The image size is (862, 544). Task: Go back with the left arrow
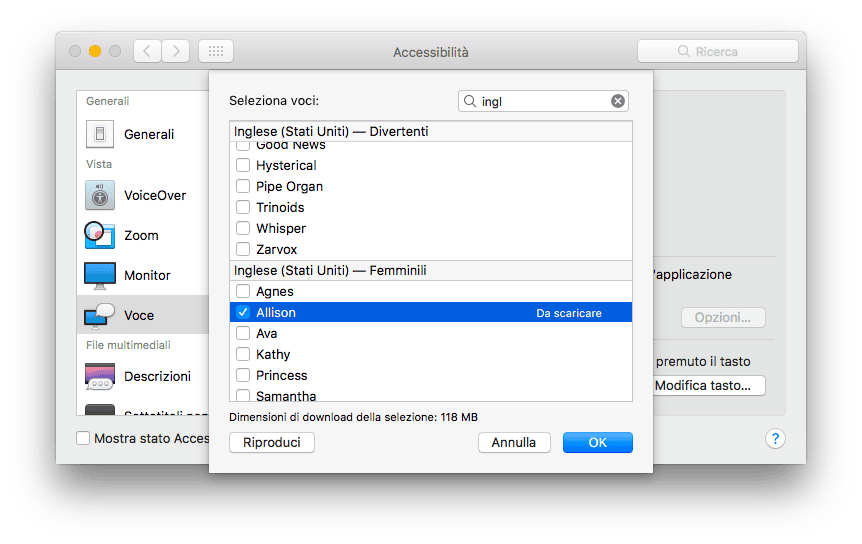[147, 51]
